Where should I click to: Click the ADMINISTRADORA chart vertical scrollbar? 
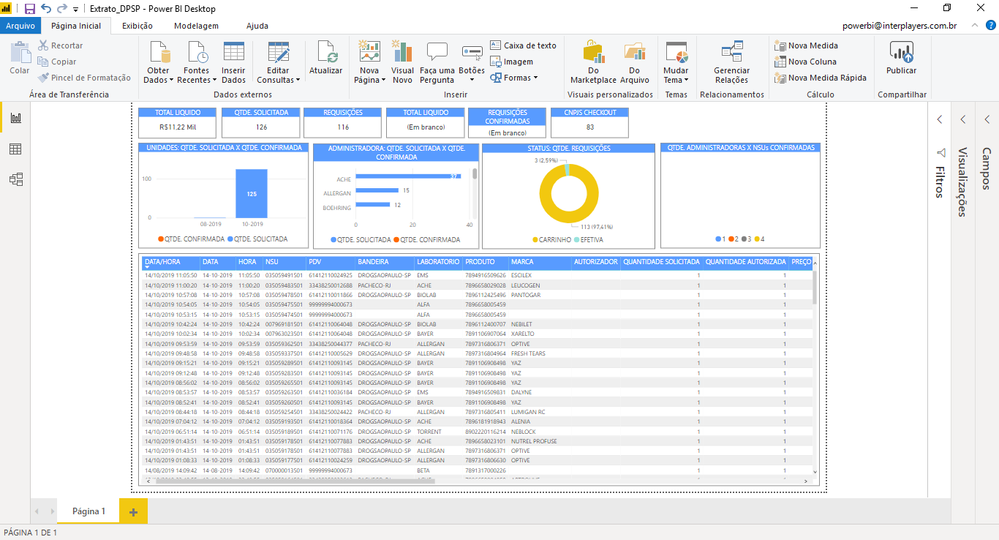coord(475,174)
